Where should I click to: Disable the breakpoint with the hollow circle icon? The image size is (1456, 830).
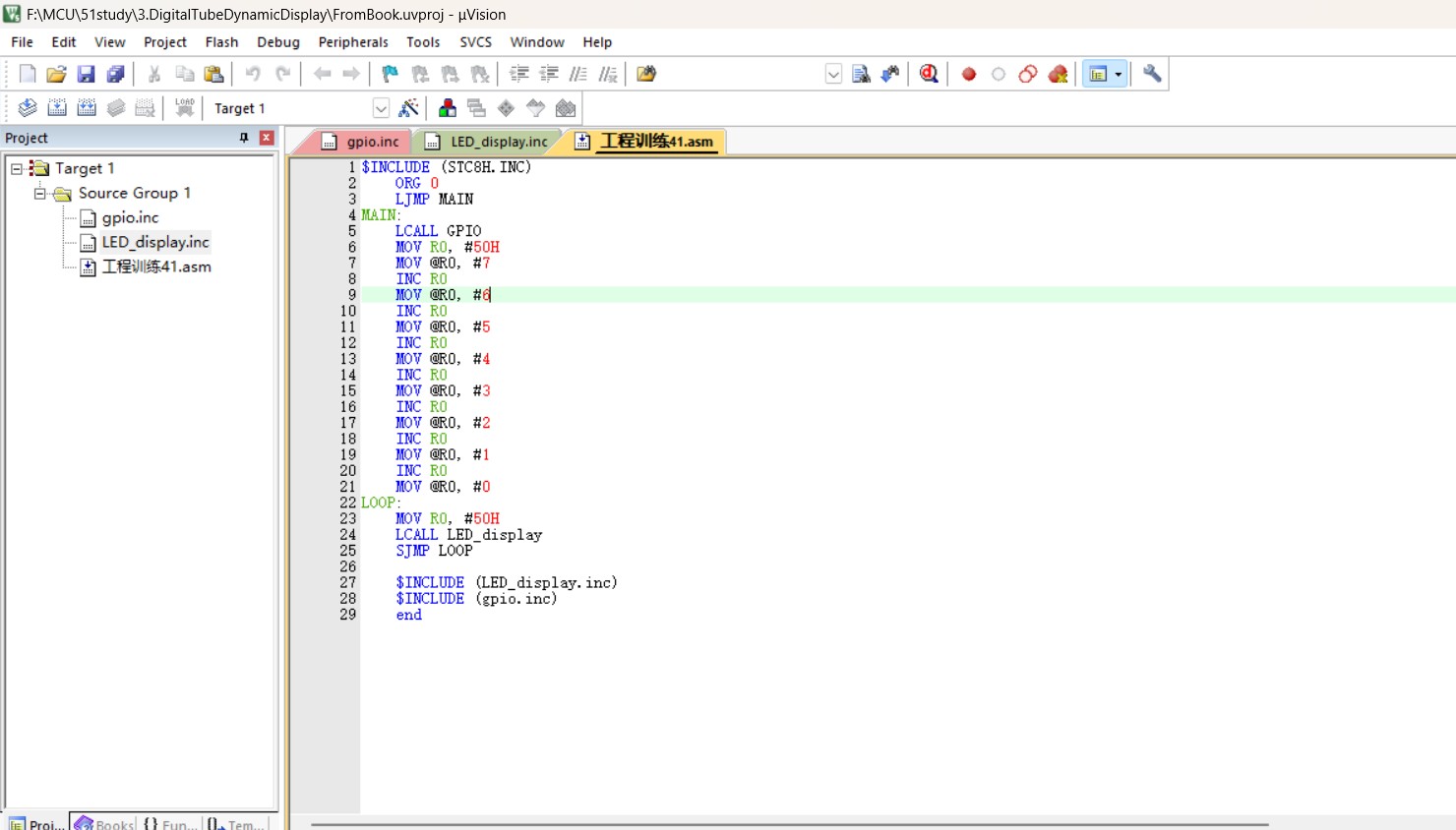point(999,74)
